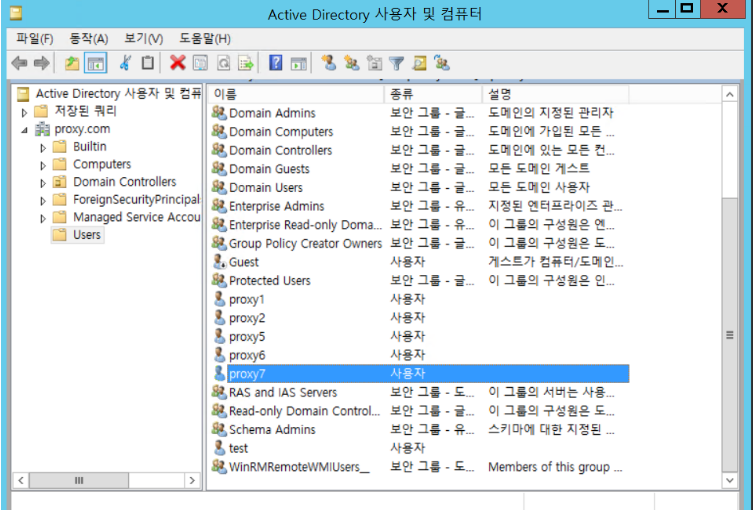This screenshot has height=516, width=753.
Task: Select the proxy6 user row
Action: [x=420, y=355]
